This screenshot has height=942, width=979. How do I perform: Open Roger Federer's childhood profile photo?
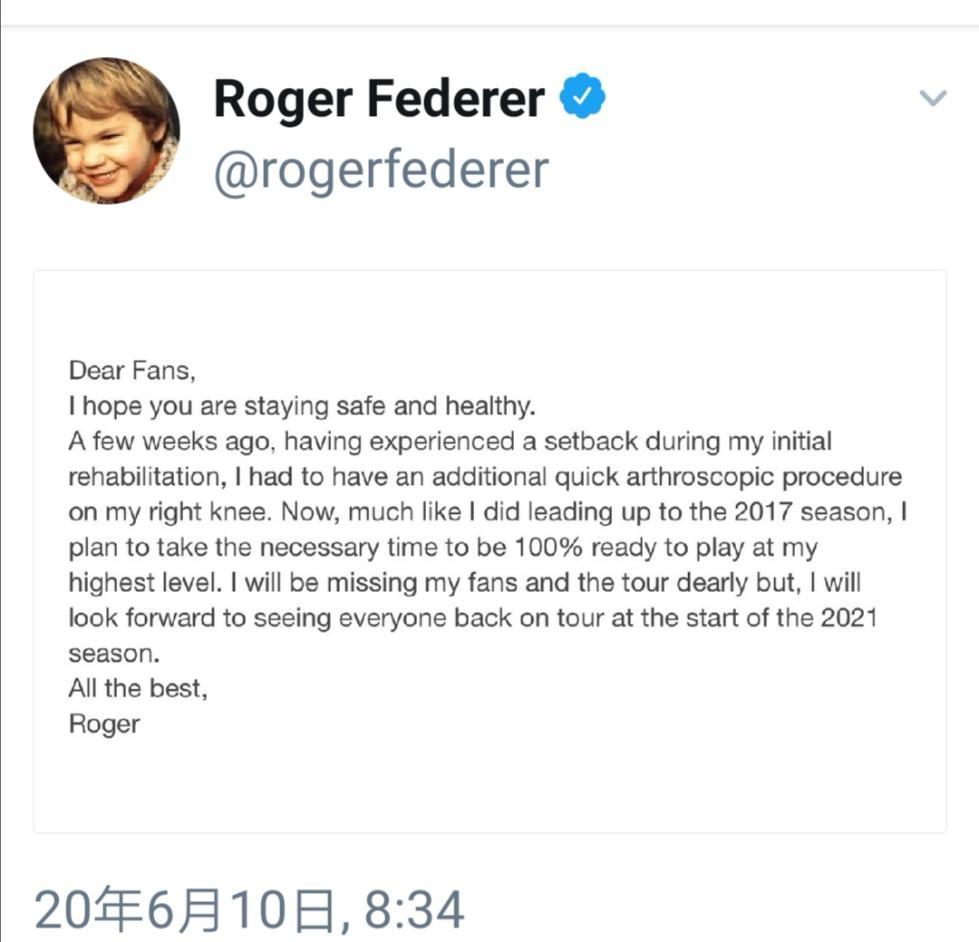click(x=107, y=131)
